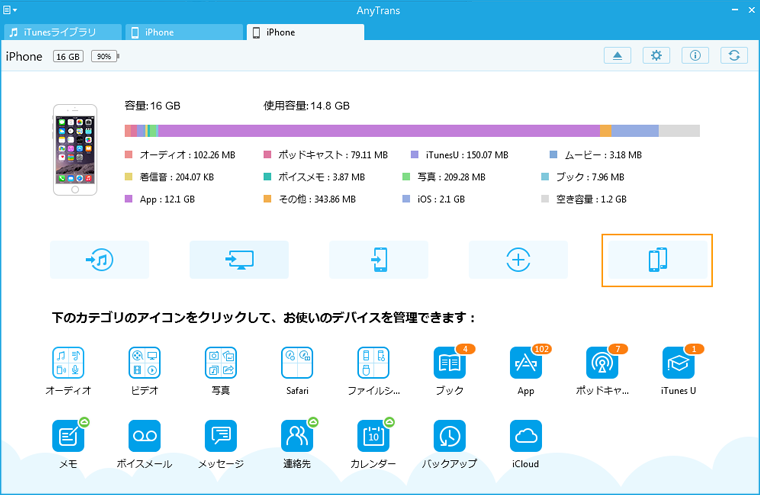Click the 使用容量:14.8 GB text

[x=306, y=106]
